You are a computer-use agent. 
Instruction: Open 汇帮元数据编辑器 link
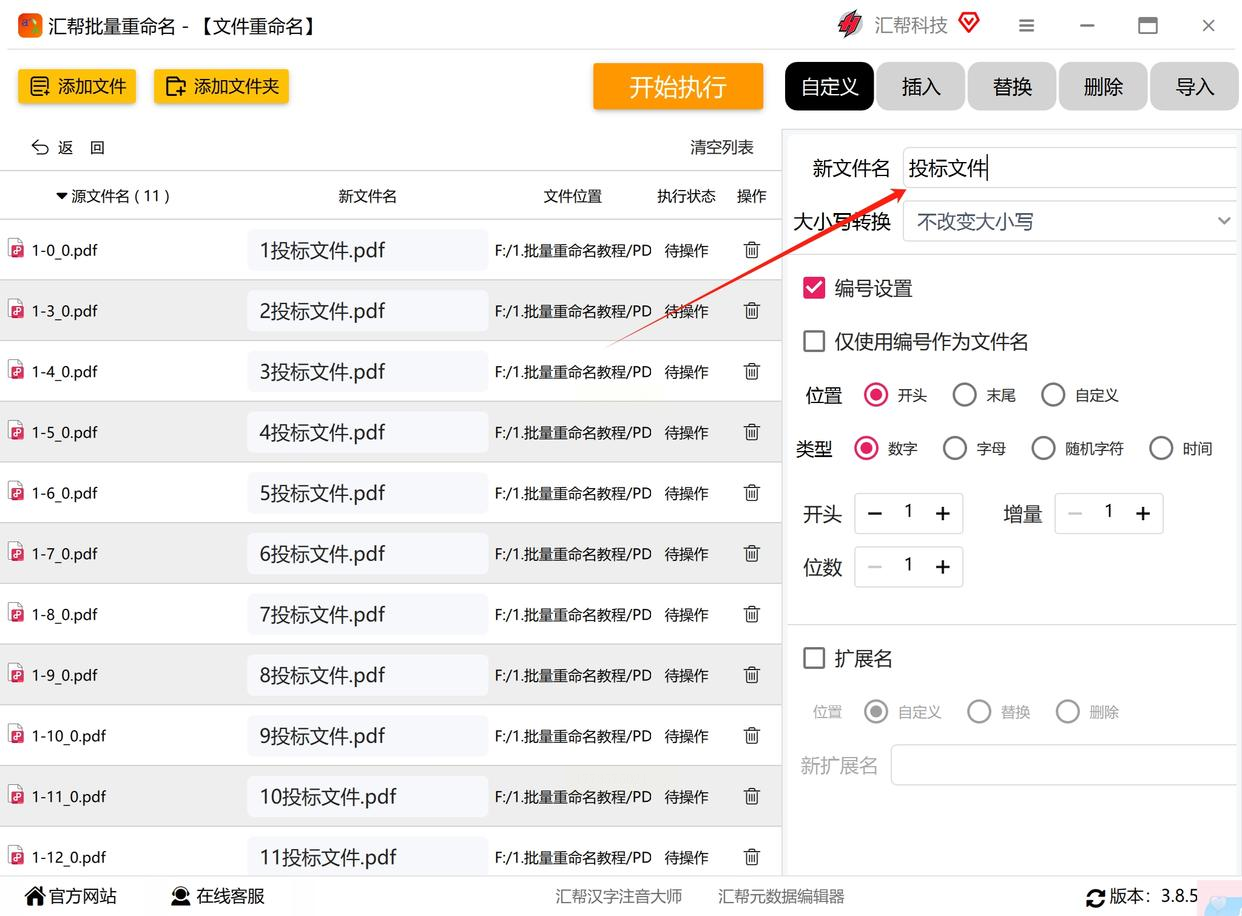pos(781,896)
